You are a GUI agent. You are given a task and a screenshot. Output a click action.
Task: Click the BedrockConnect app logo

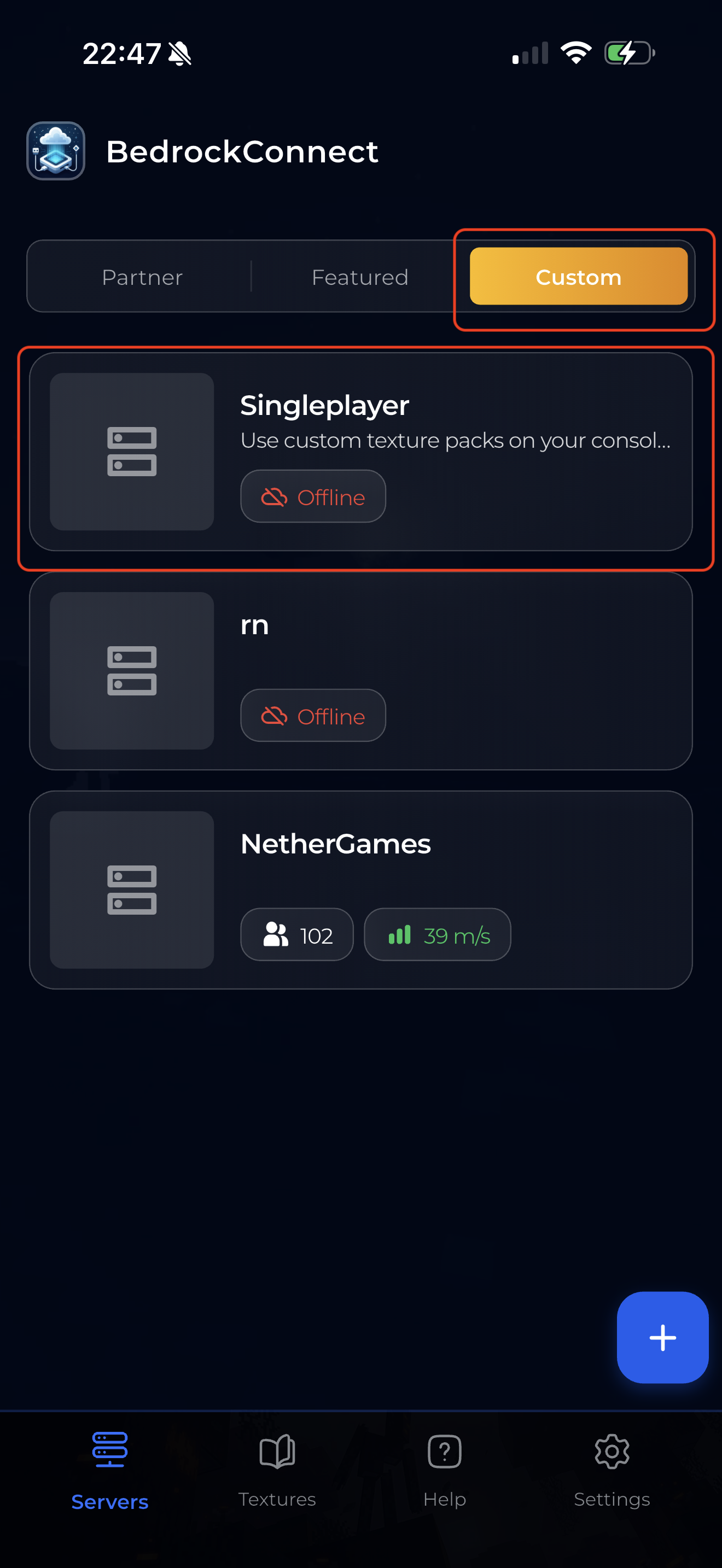[55, 150]
